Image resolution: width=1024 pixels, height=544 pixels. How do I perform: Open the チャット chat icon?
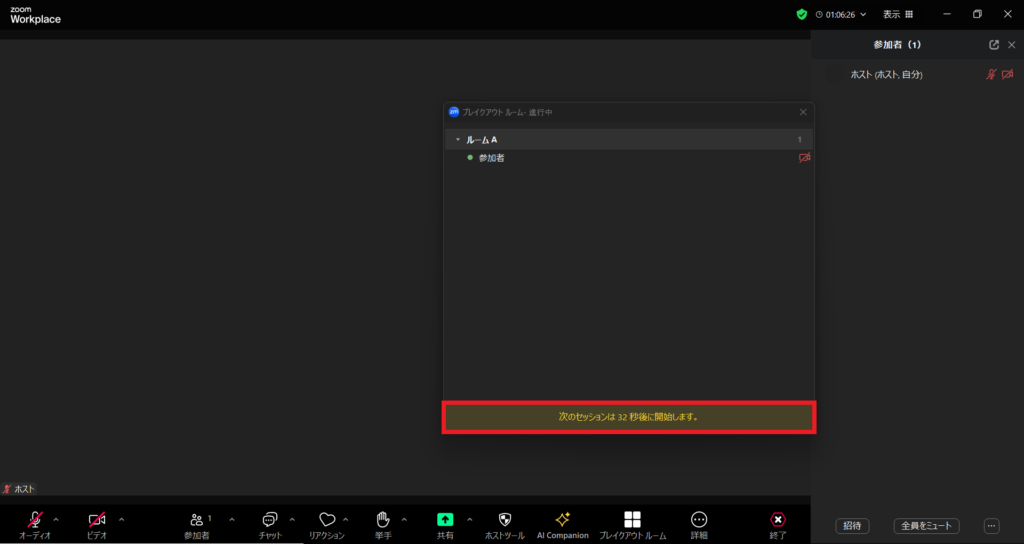tap(270, 520)
